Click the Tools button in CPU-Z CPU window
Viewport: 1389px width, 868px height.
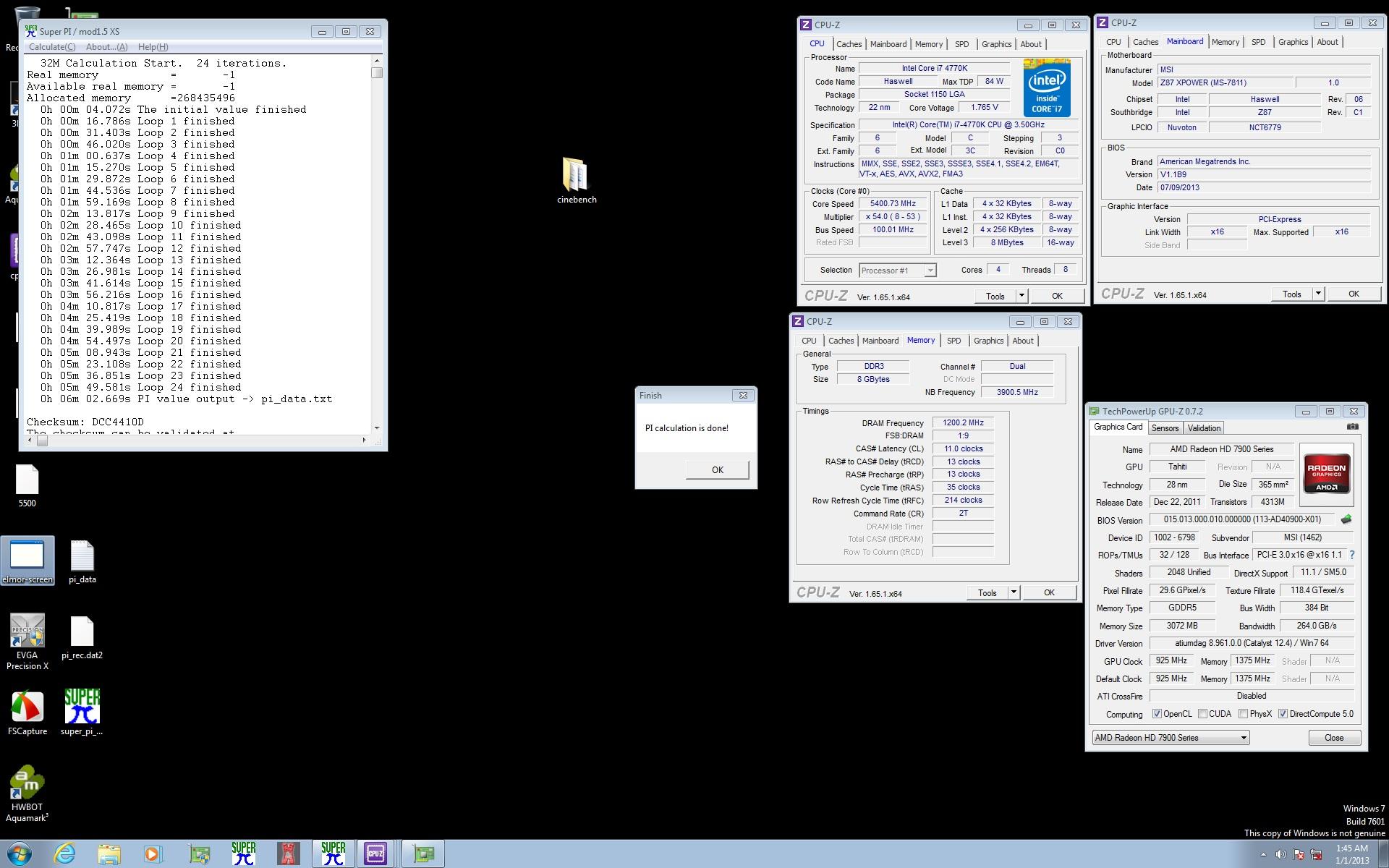tap(995, 296)
